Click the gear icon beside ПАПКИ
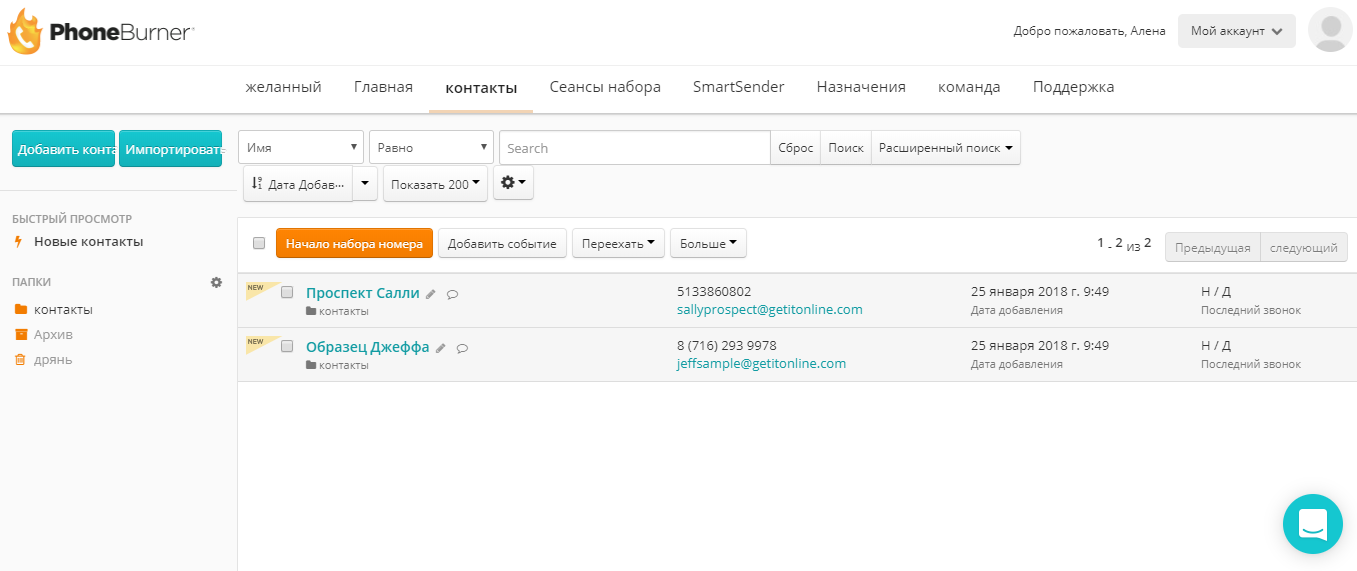The image size is (1357, 571). pyautogui.click(x=216, y=283)
